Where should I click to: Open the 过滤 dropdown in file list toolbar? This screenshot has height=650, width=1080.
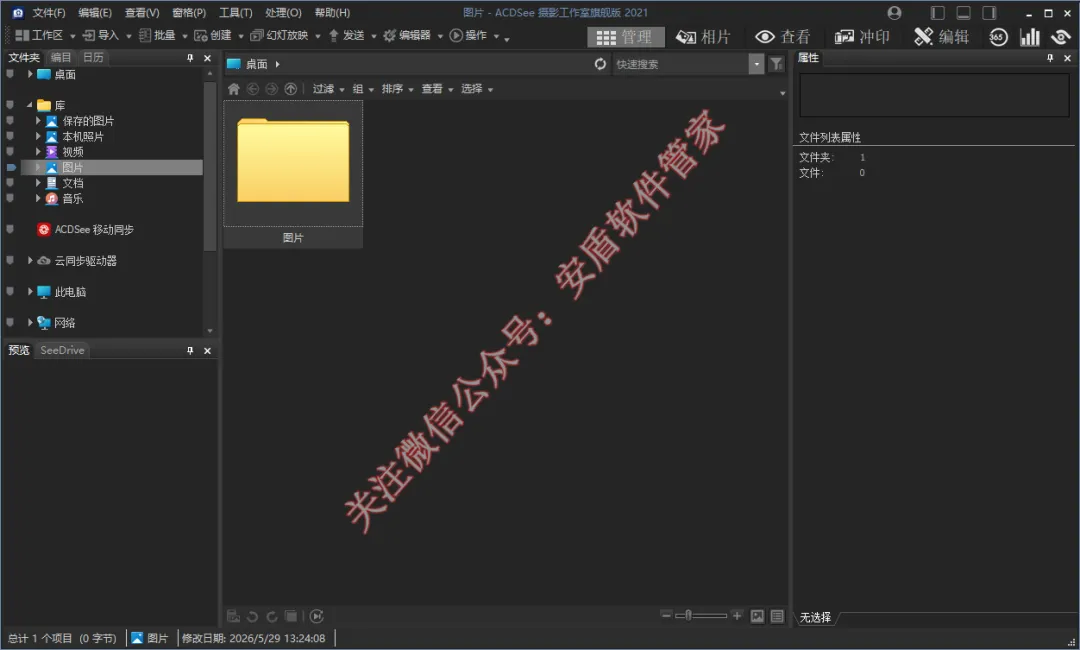[329, 89]
